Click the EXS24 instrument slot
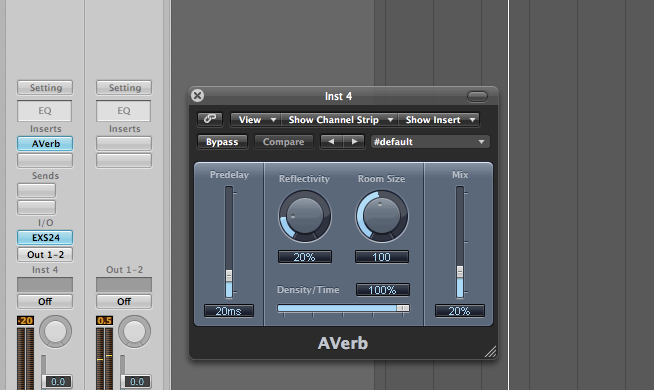The height and width of the screenshot is (390, 654). (45, 237)
